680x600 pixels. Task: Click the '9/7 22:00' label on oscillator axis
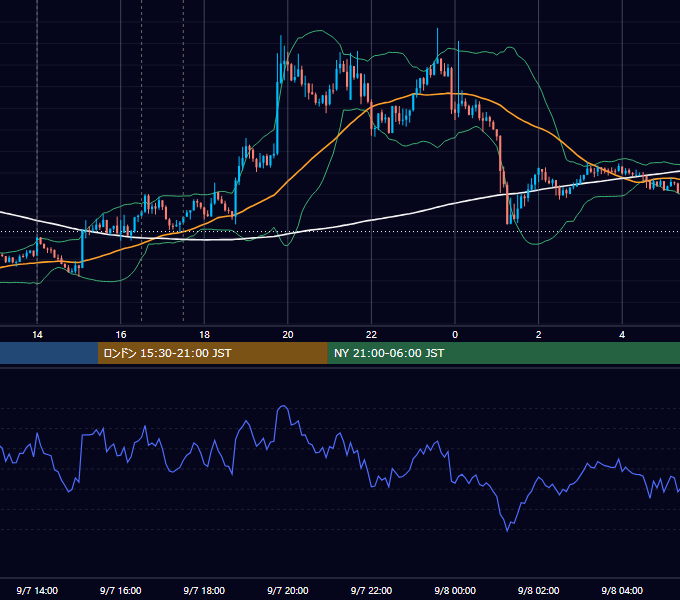click(371, 590)
